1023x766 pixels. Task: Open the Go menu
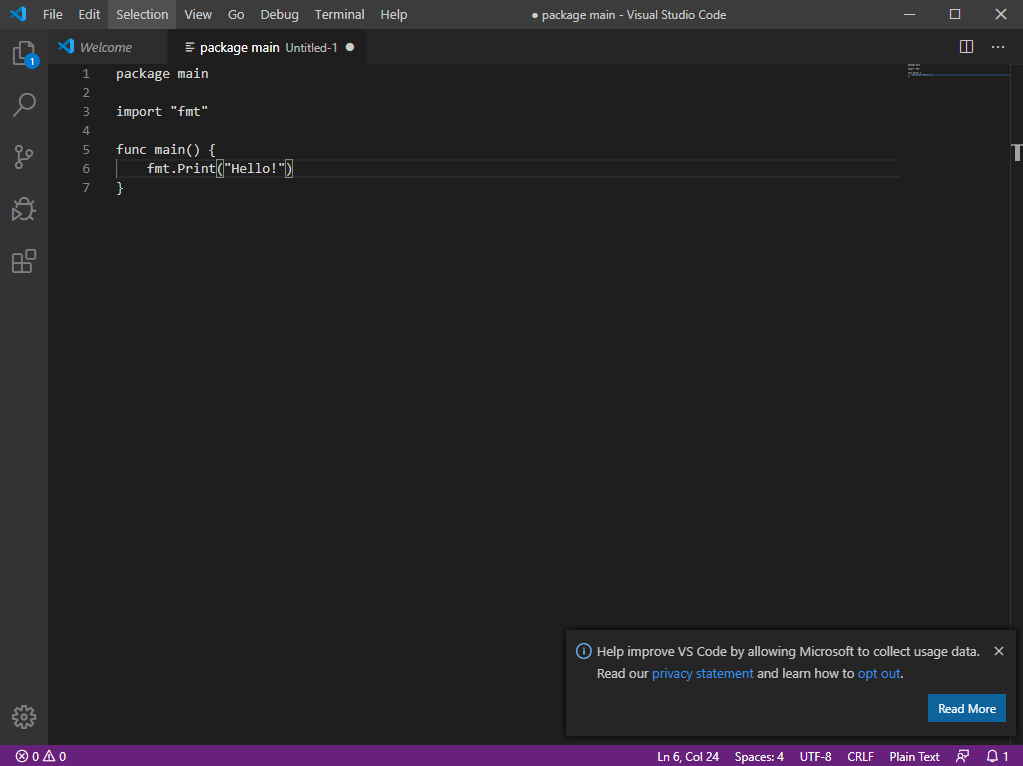[236, 14]
